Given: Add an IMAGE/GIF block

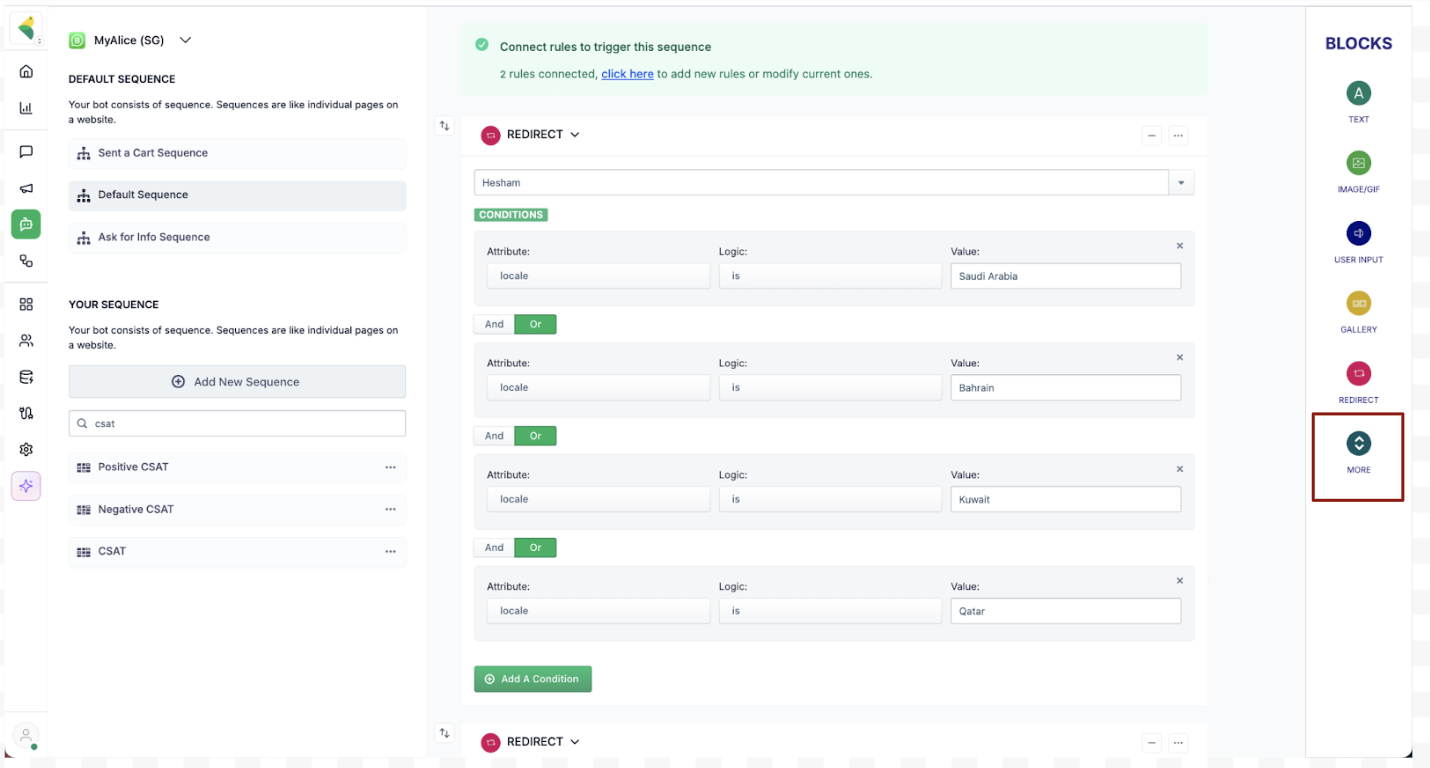Looking at the screenshot, I should [x=1358, y=163].
